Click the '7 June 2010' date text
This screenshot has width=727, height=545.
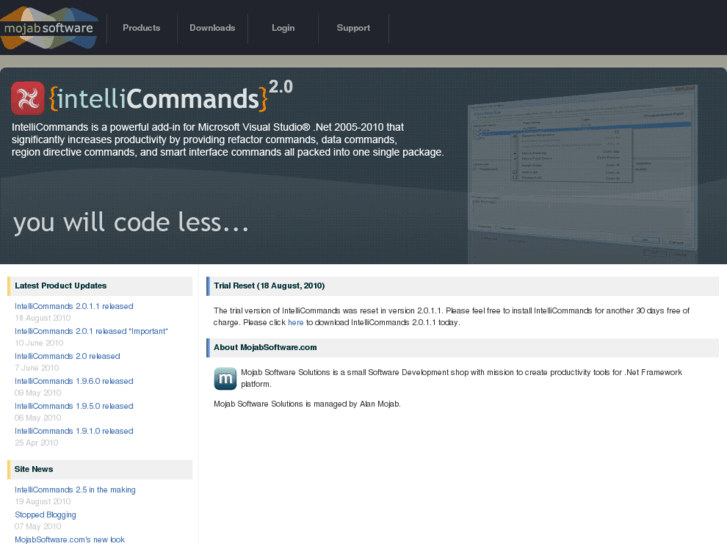(x=37, y=368)
